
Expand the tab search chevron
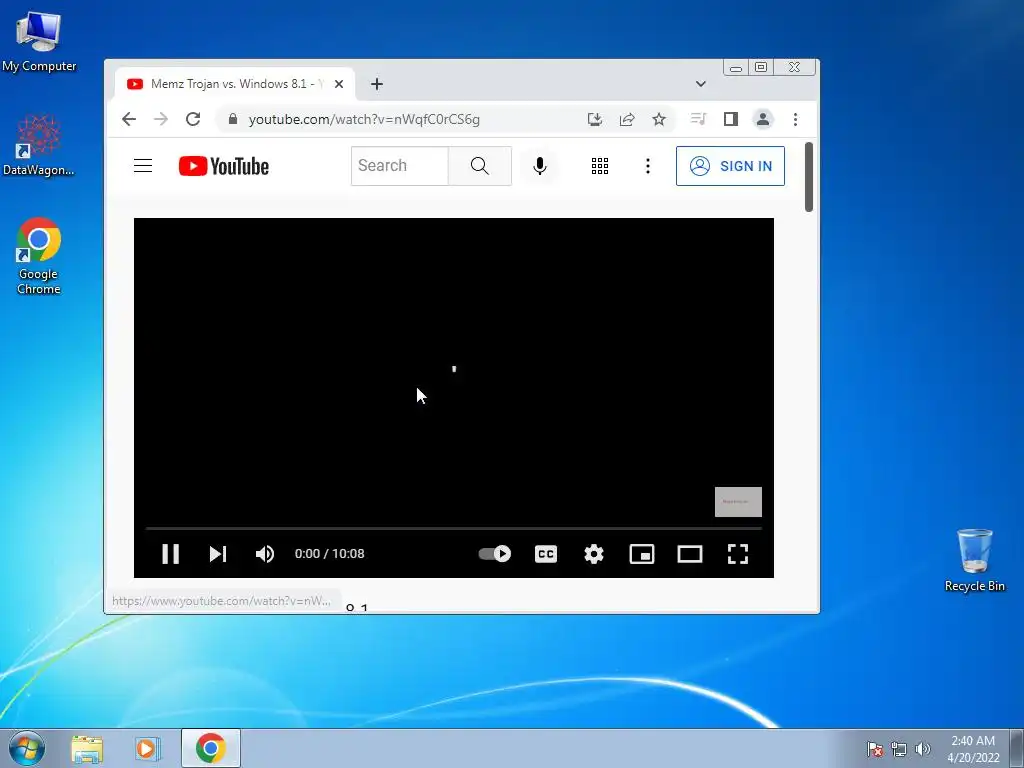point(701,84)
